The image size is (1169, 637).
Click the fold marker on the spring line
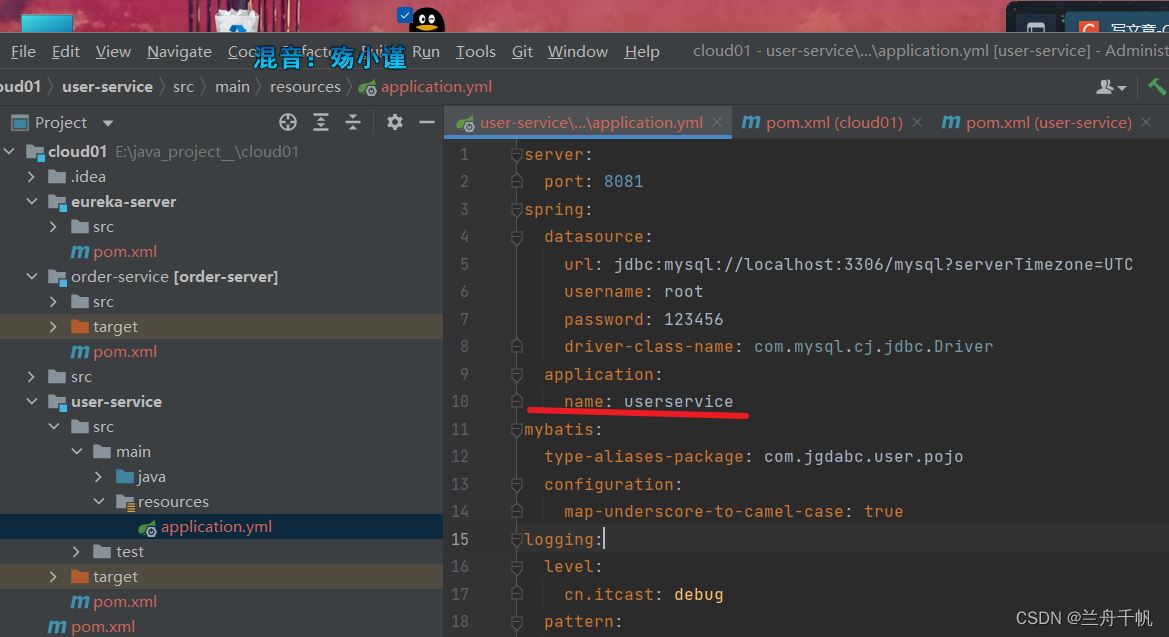point(516,210)
